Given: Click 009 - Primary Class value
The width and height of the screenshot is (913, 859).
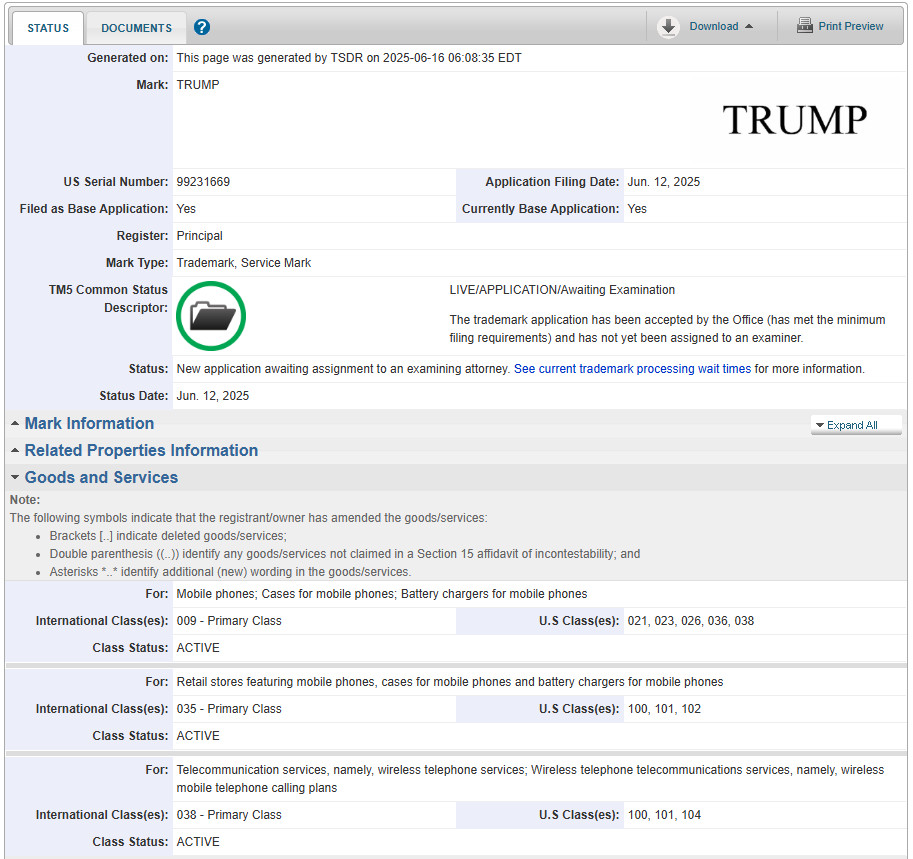Looking at the screenshot, I should pos(229,621).
